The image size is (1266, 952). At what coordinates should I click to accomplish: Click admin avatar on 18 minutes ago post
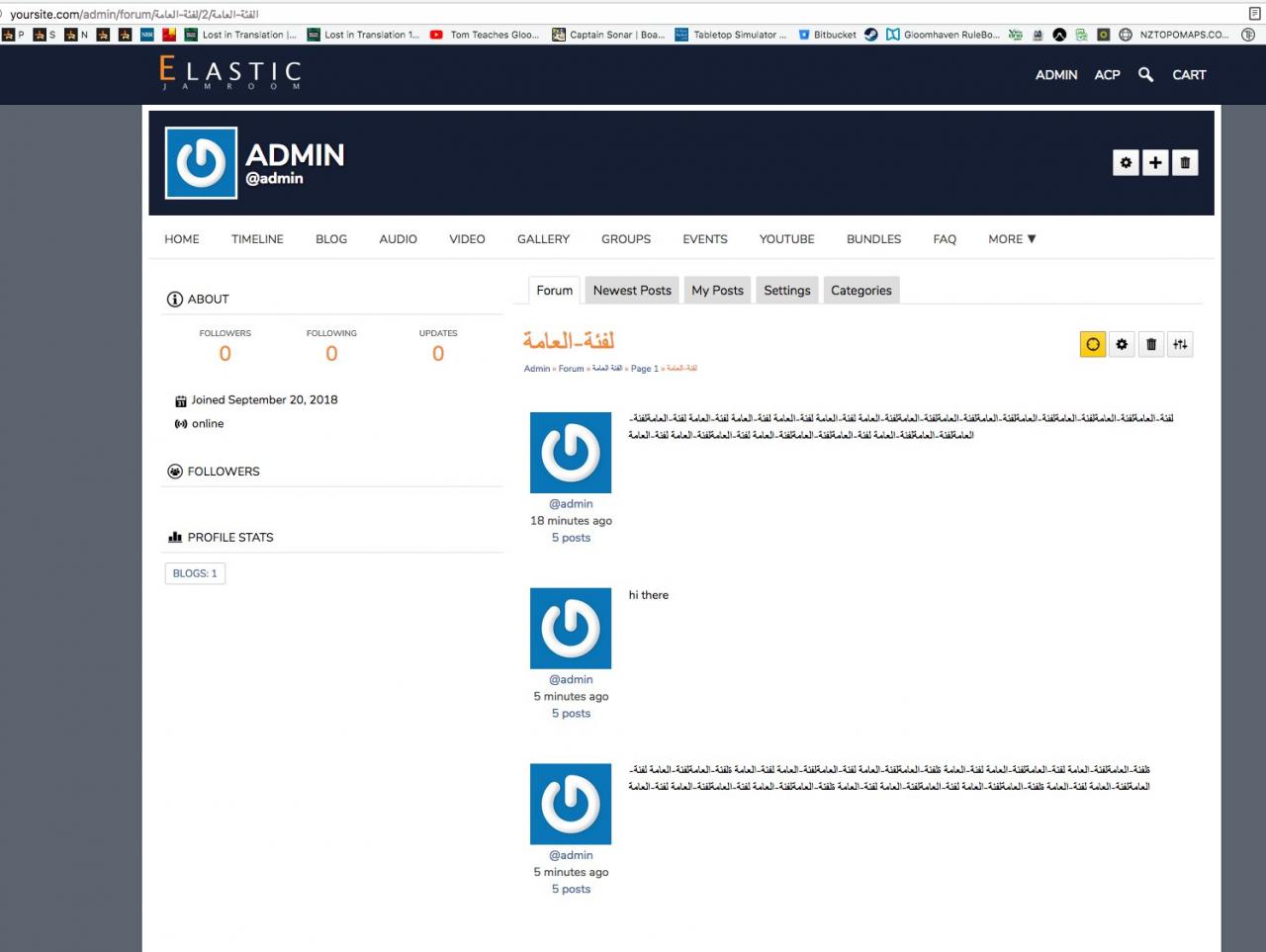tap(571, 453)
